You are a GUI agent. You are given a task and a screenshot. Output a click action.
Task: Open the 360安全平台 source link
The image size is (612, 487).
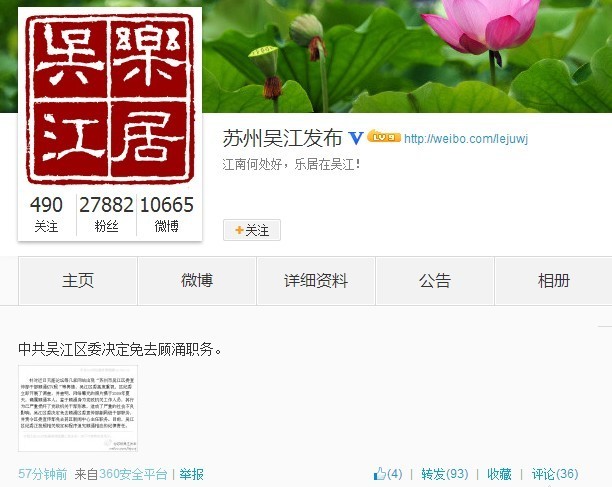133,474
